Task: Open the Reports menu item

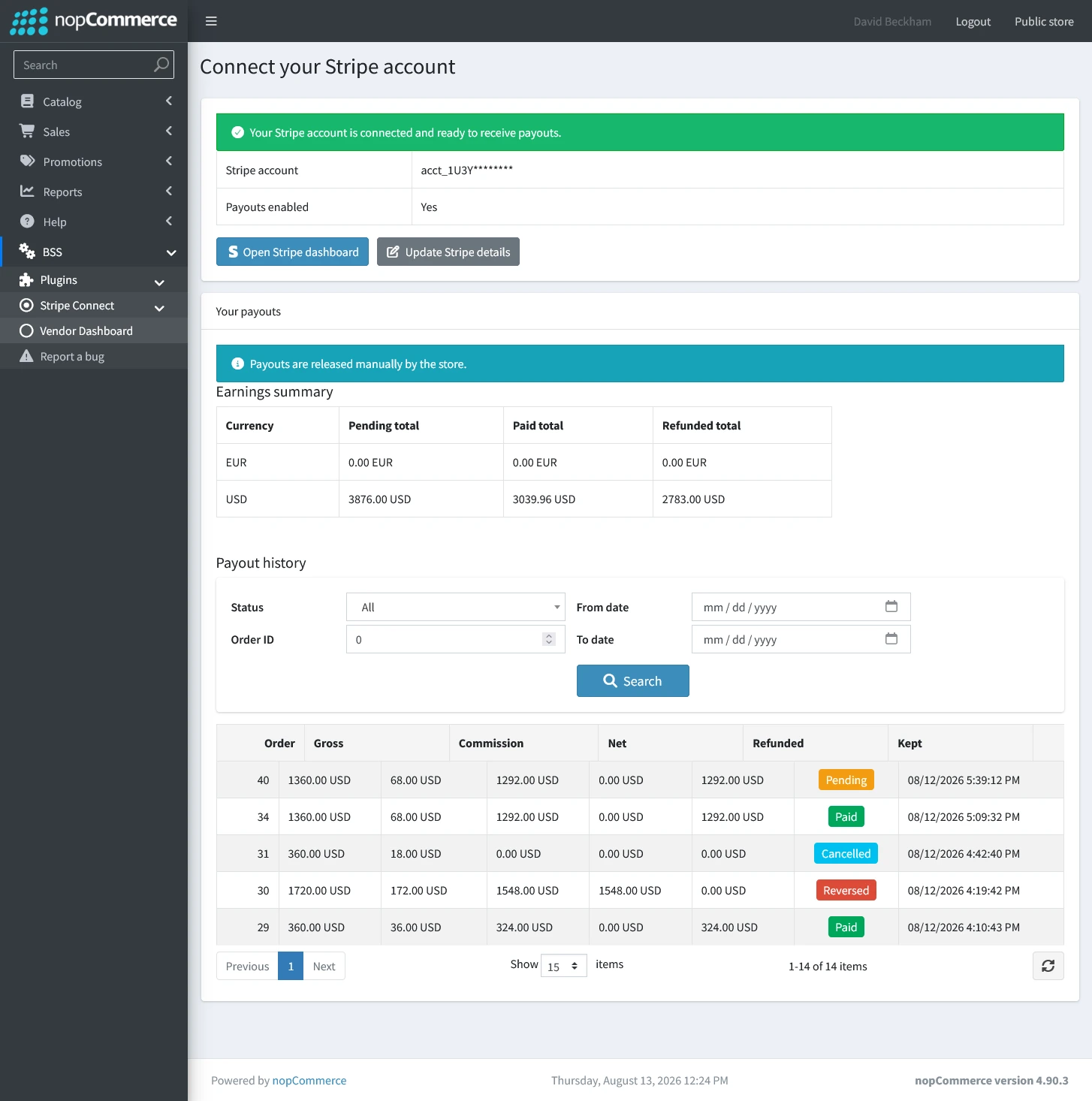Action: coord(94,192)
